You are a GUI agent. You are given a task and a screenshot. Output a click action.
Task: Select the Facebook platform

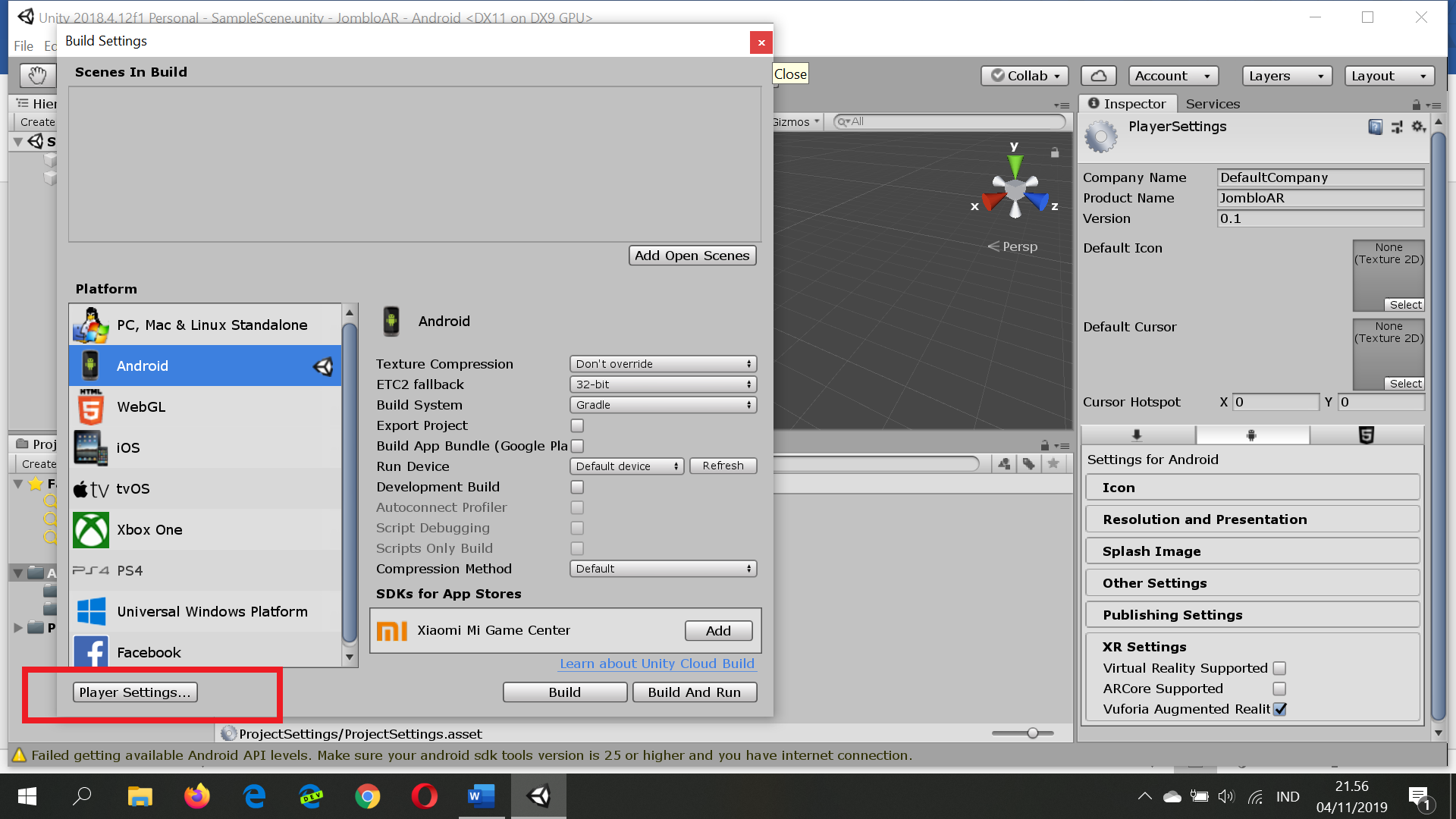(206, 651)
